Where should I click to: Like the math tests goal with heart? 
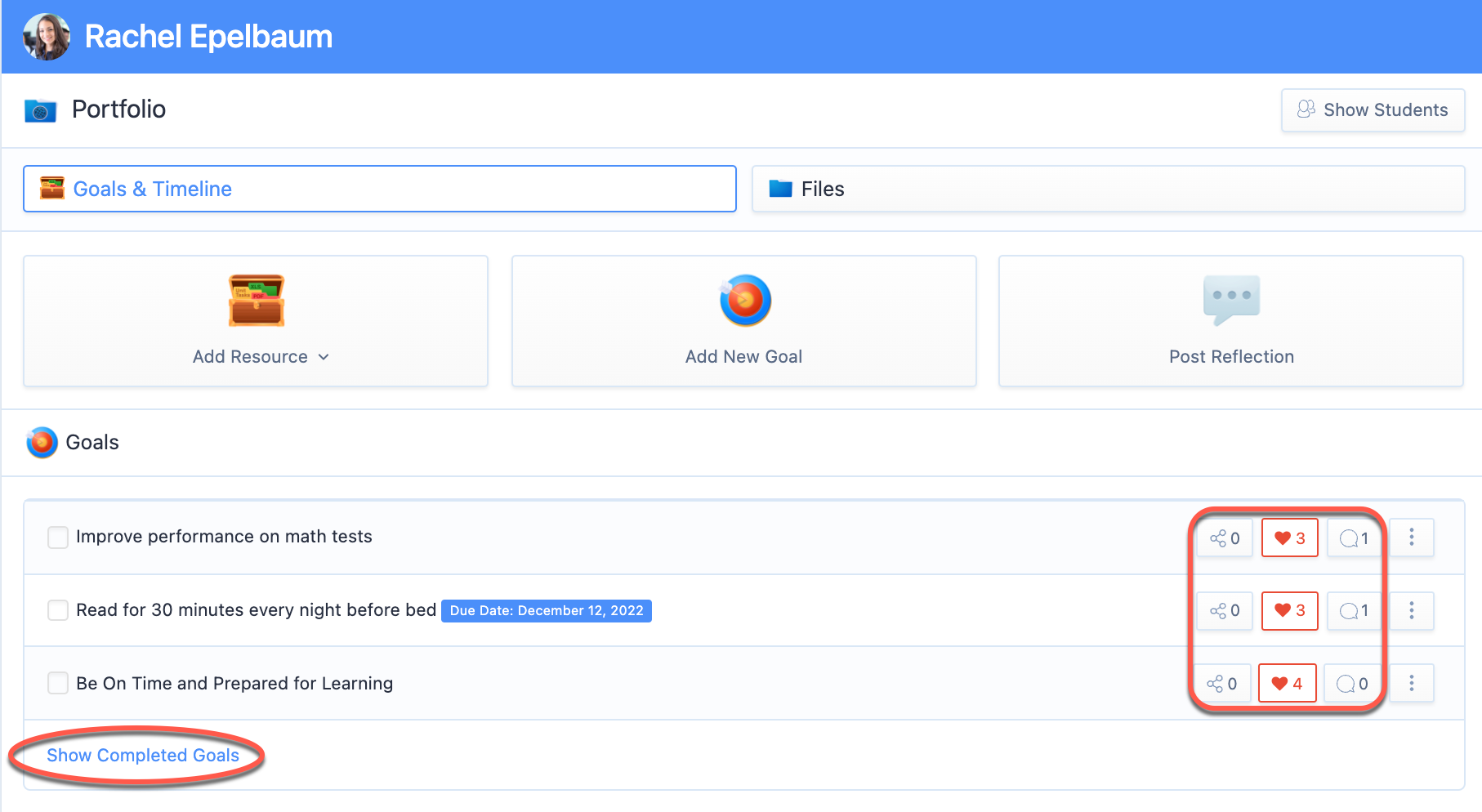pos(1290,538)
